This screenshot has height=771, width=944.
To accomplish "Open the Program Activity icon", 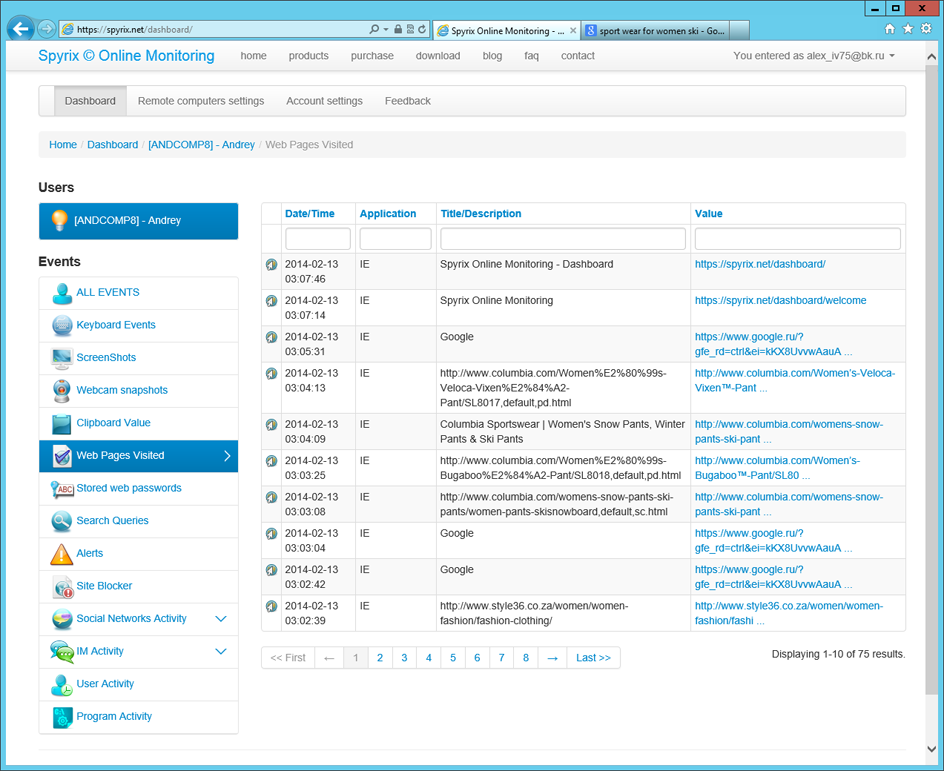I will click(x=62, y=717).
